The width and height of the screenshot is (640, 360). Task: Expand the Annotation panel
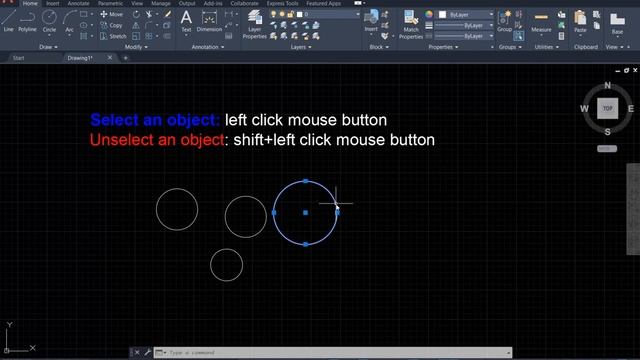click(208, 47)
